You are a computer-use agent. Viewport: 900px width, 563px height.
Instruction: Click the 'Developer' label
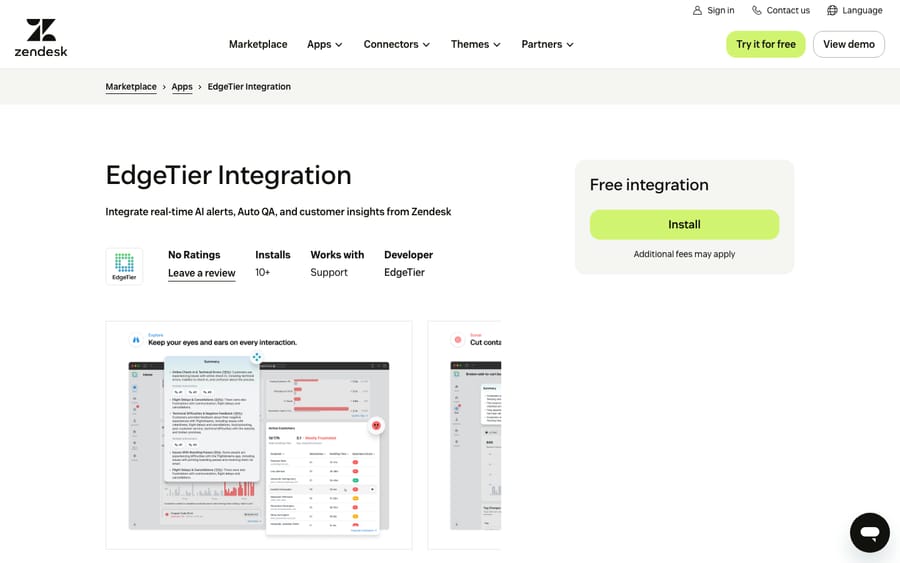coord(408,255)
